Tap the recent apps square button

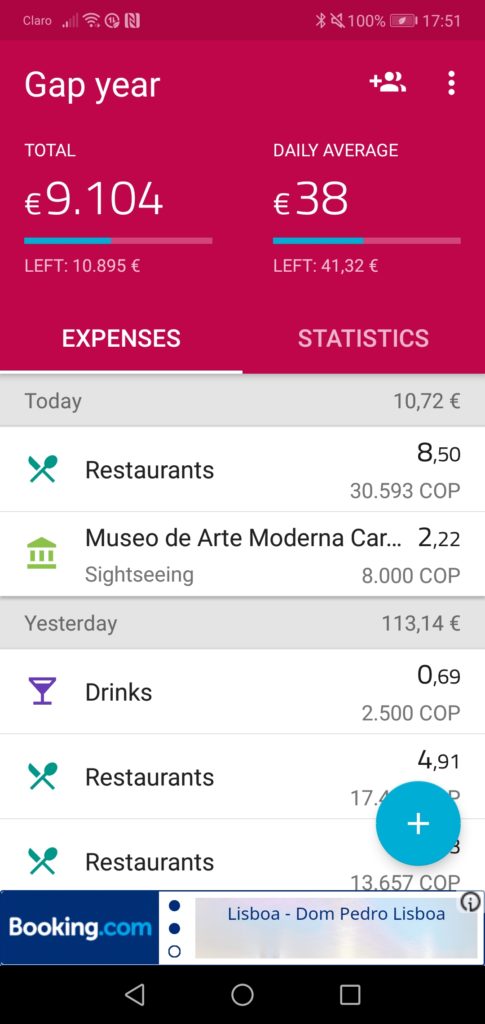pyautogui.click(x=350, y=995)
